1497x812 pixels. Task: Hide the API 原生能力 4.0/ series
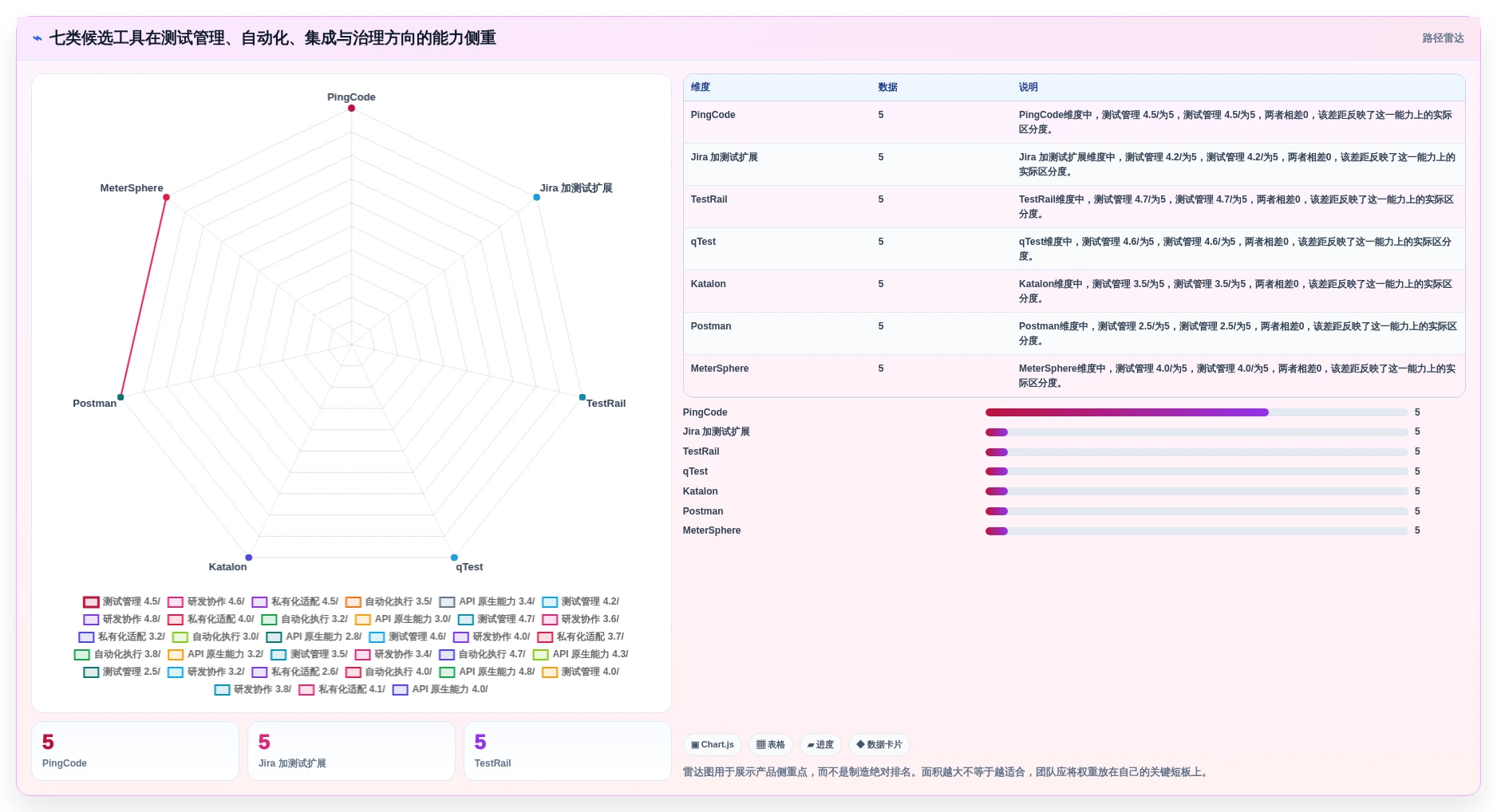point(440,690)
